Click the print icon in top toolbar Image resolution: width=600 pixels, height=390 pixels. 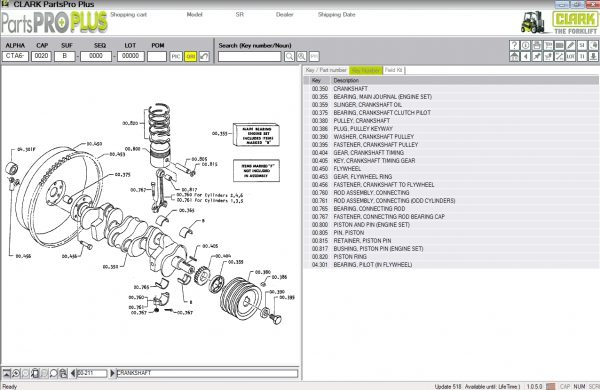537,45
